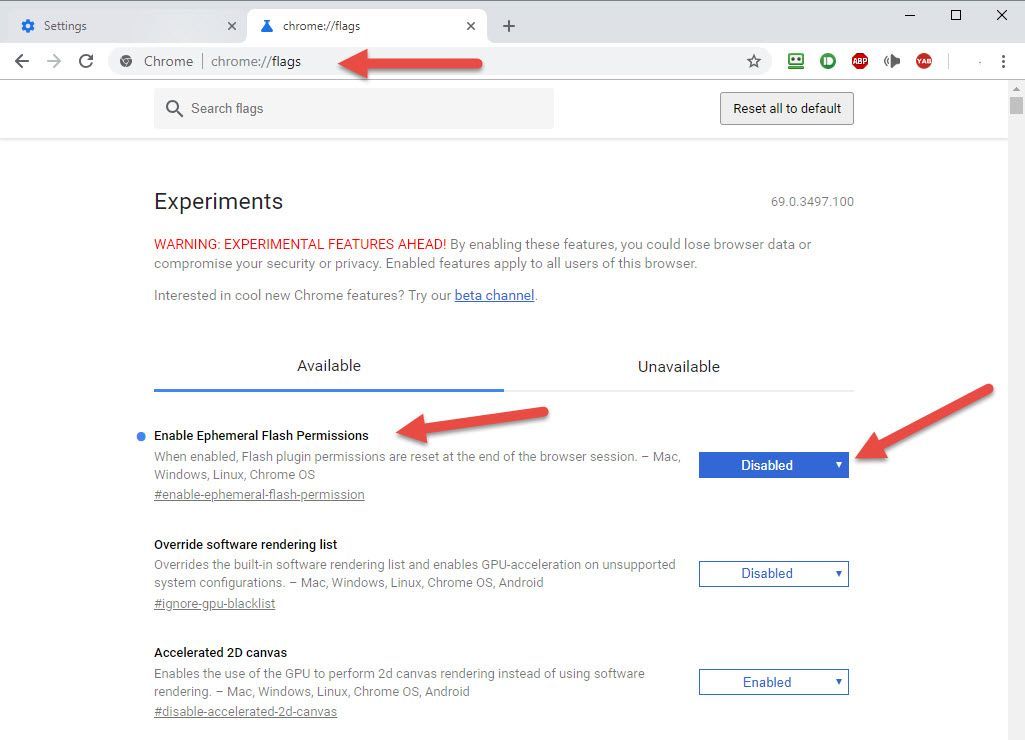Open the Pushbullet green circle extension
This screenshot has height=740, width=1025.
(828, 61)
